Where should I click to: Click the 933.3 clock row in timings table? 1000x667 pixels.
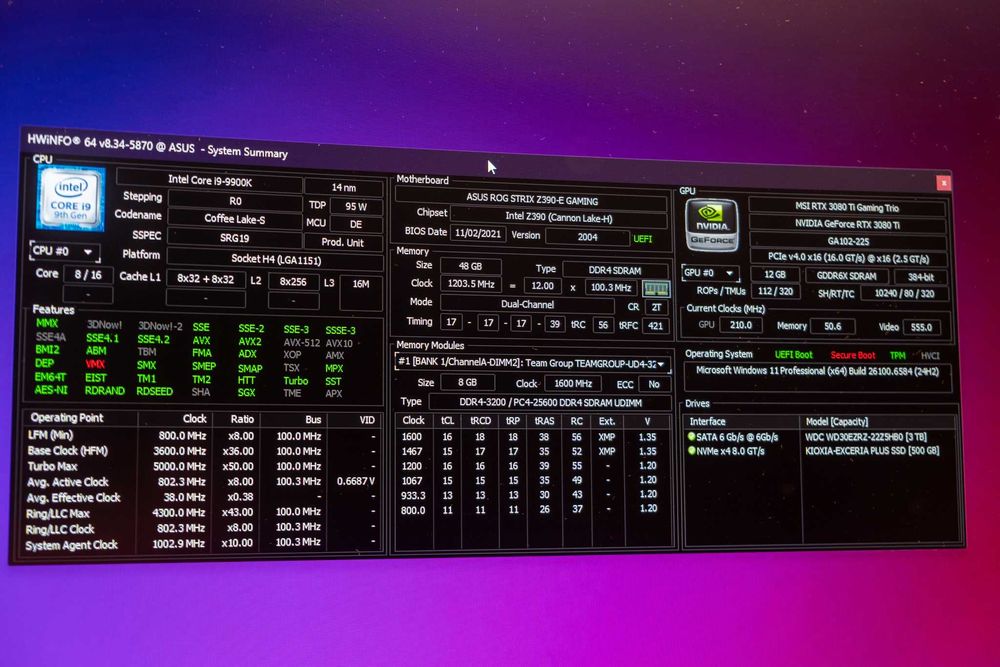coord(534,495)
